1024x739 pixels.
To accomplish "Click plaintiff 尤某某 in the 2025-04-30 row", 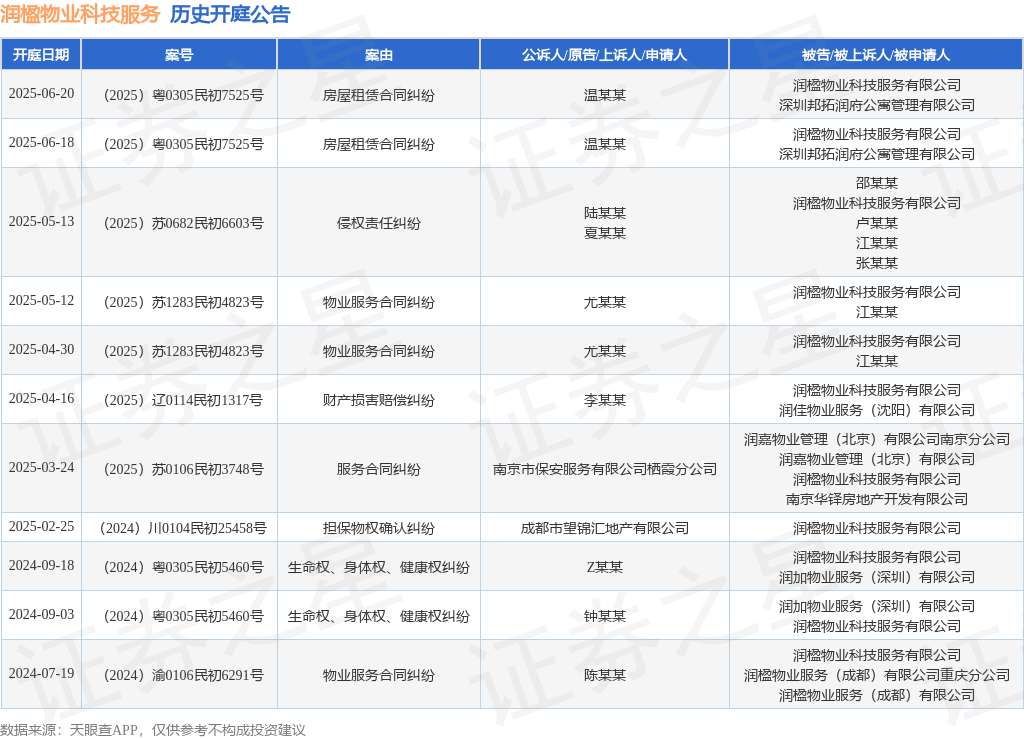I will pos(605,351).
